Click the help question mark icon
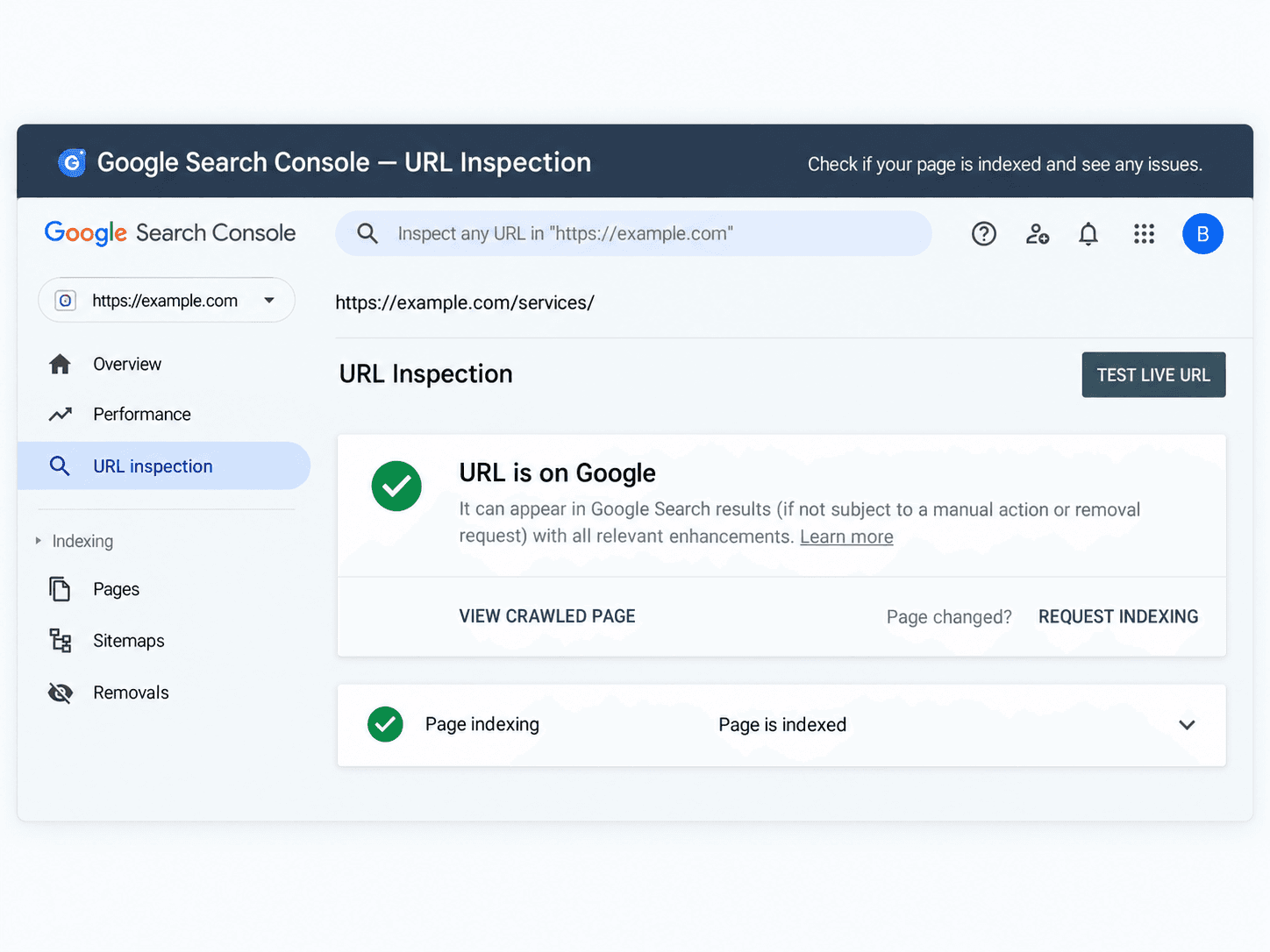Viewport: 1270px width, 952px height. pyautogui.click(x=984, y=234)
